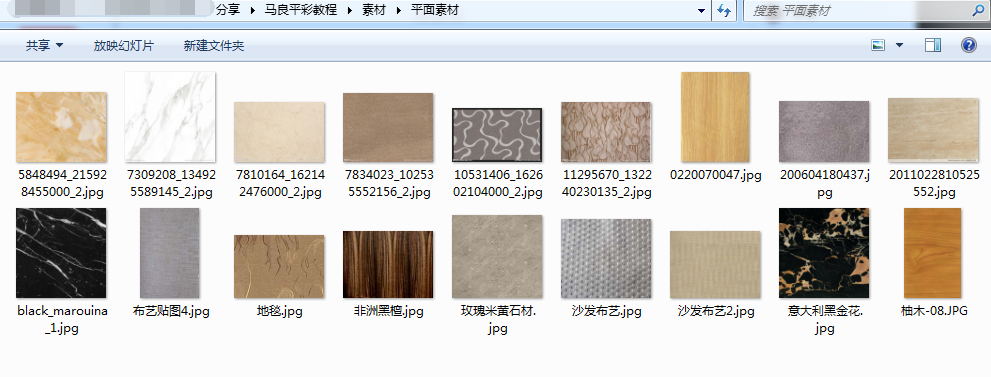991x377 pixels.
Task: Select the 沙发布艺2.jpg fabric thumbnail
Action: tap(715, 265)
